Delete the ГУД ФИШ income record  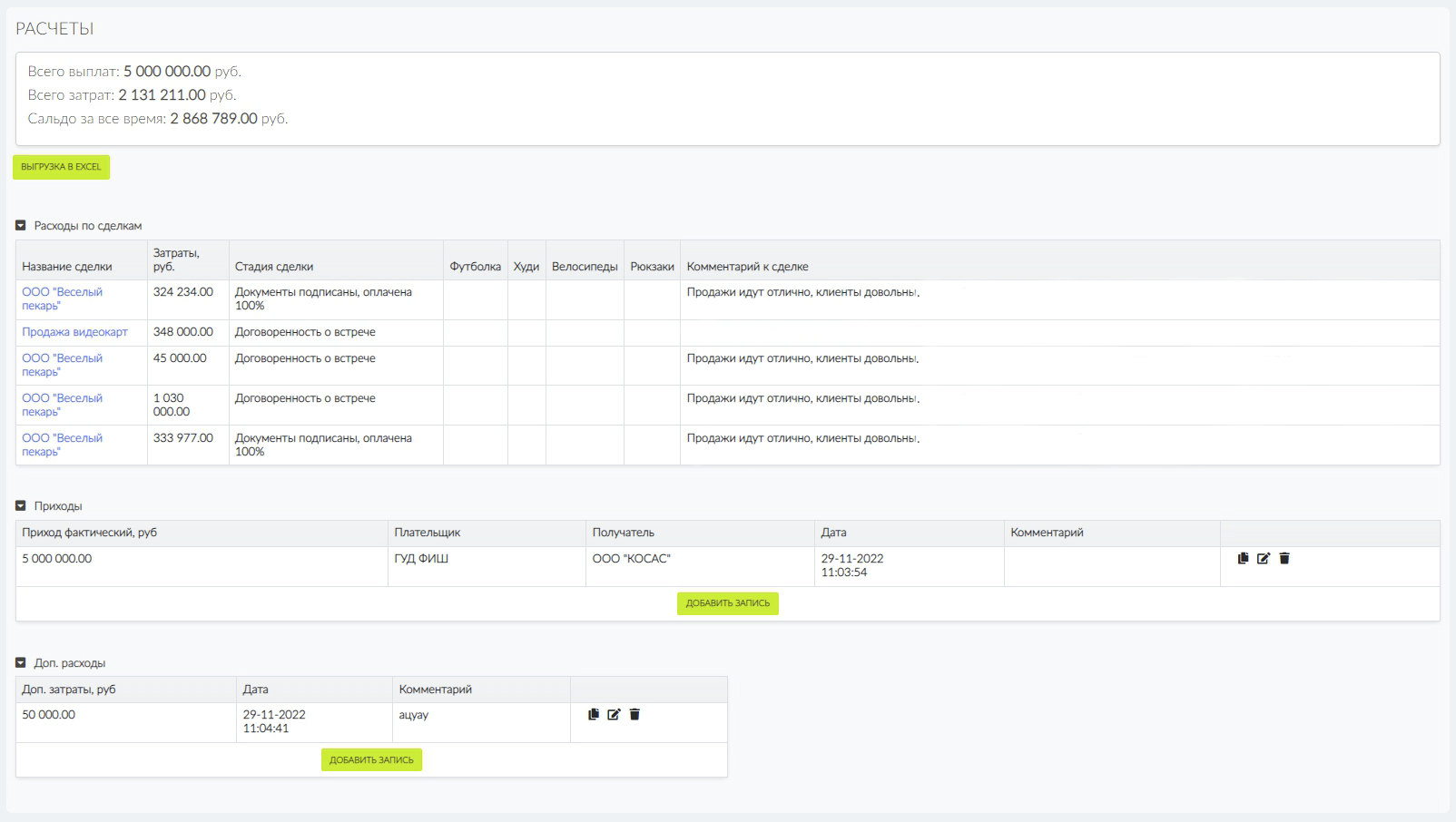point(1284,558)
